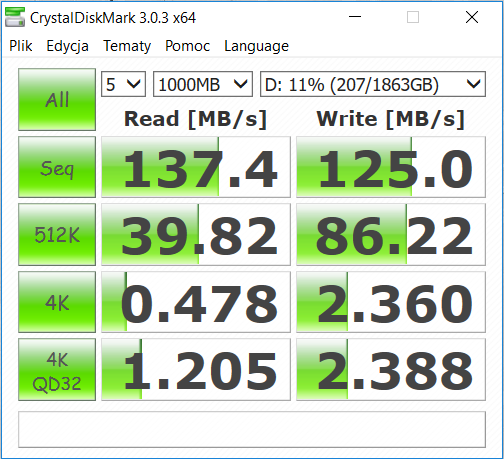The height and width of the screenshot is (459, 504).
Task: Click the Write [MB/s] column header
Action: click(391, 119)
